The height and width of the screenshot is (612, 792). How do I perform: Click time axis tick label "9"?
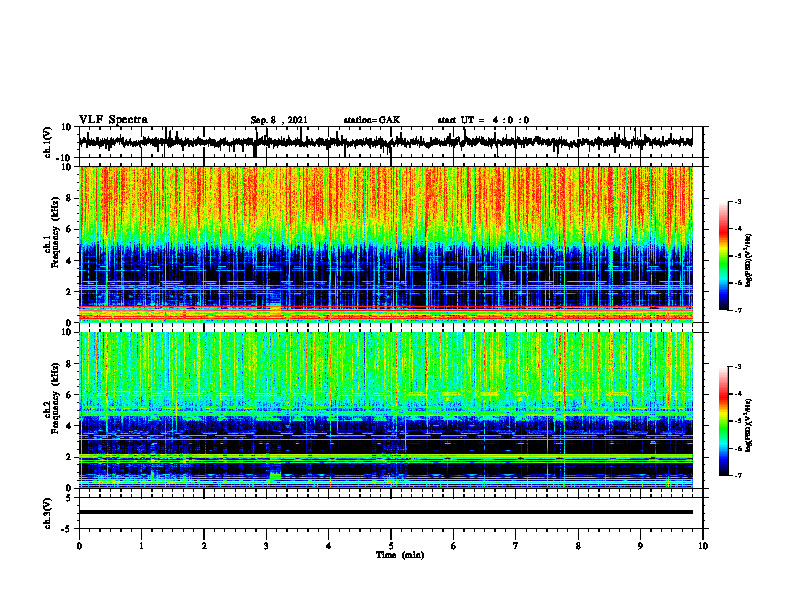(640, 546)
